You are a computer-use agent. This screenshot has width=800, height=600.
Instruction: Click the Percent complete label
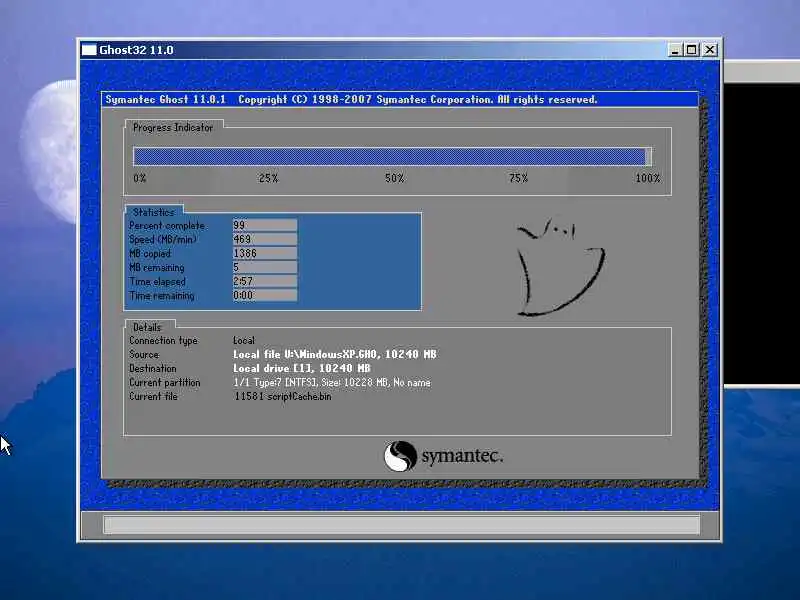(167, 226)
